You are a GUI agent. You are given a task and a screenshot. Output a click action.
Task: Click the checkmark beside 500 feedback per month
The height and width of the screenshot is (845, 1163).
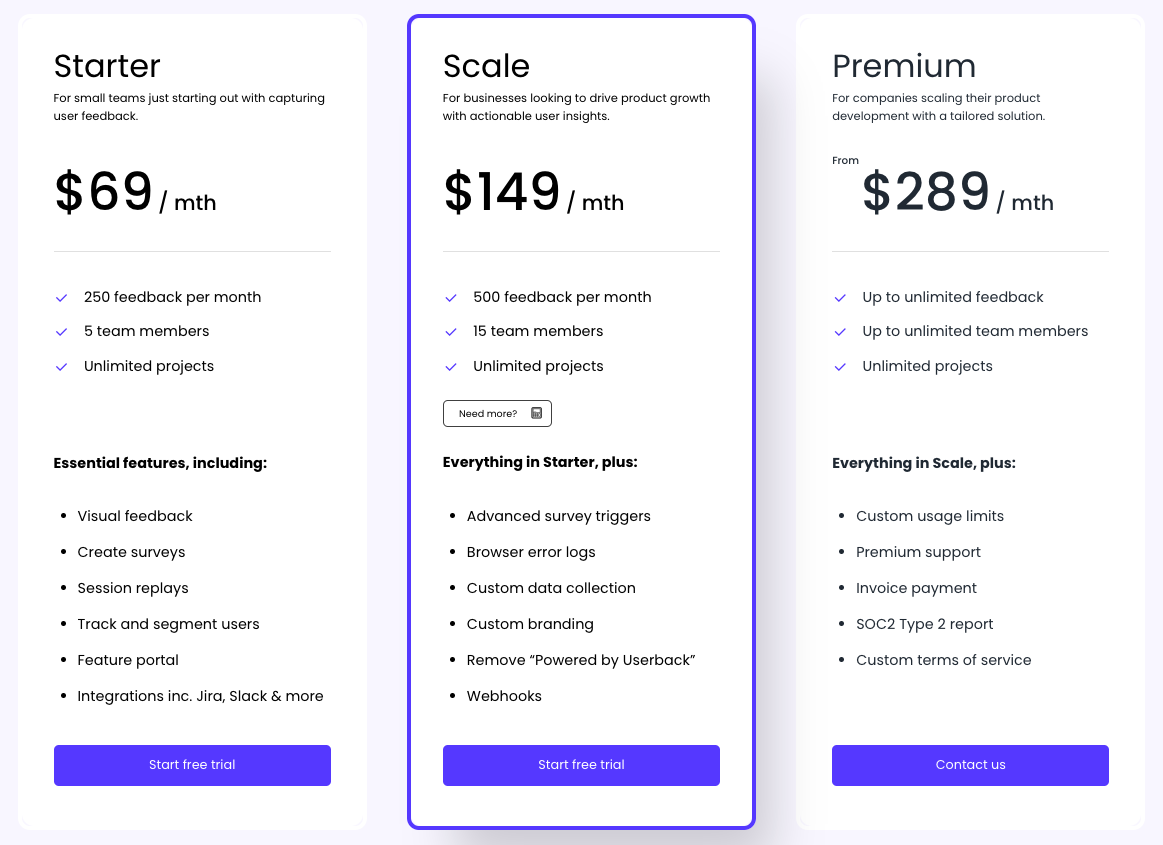click(451, 296)
